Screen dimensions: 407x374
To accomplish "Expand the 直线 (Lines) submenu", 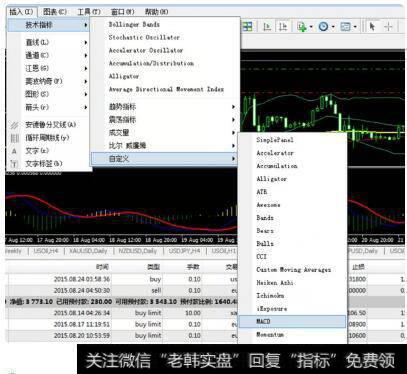I will coord(49,42).
